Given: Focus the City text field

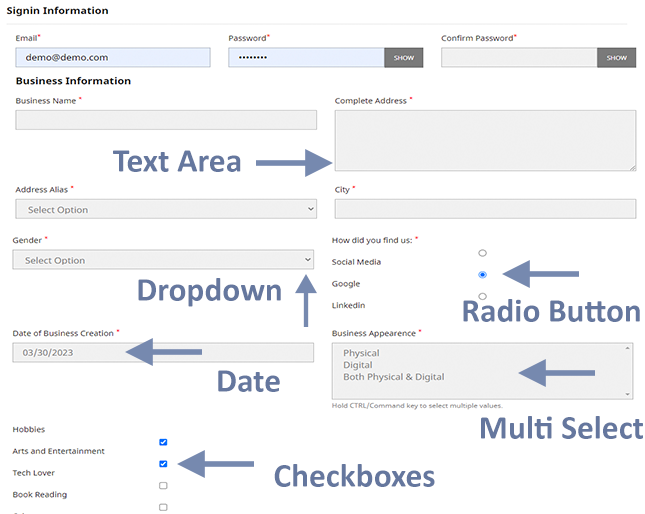Looking at the screenshot, I should click(485, 209).
